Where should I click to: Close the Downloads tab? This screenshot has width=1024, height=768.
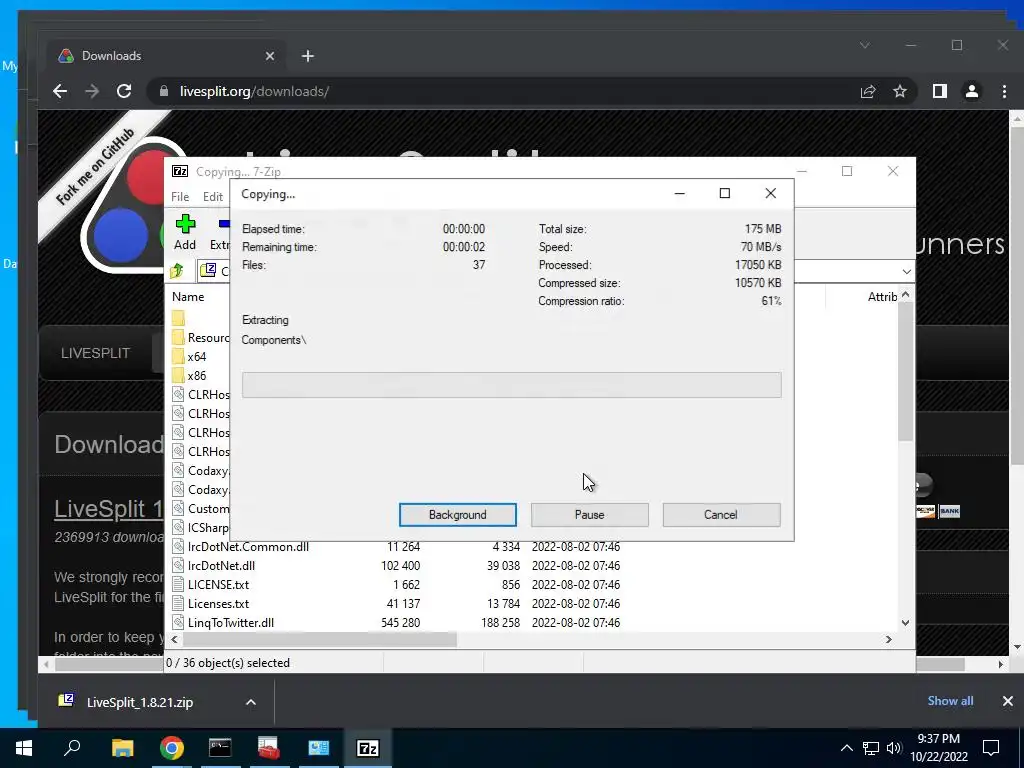tap(270, 56)
